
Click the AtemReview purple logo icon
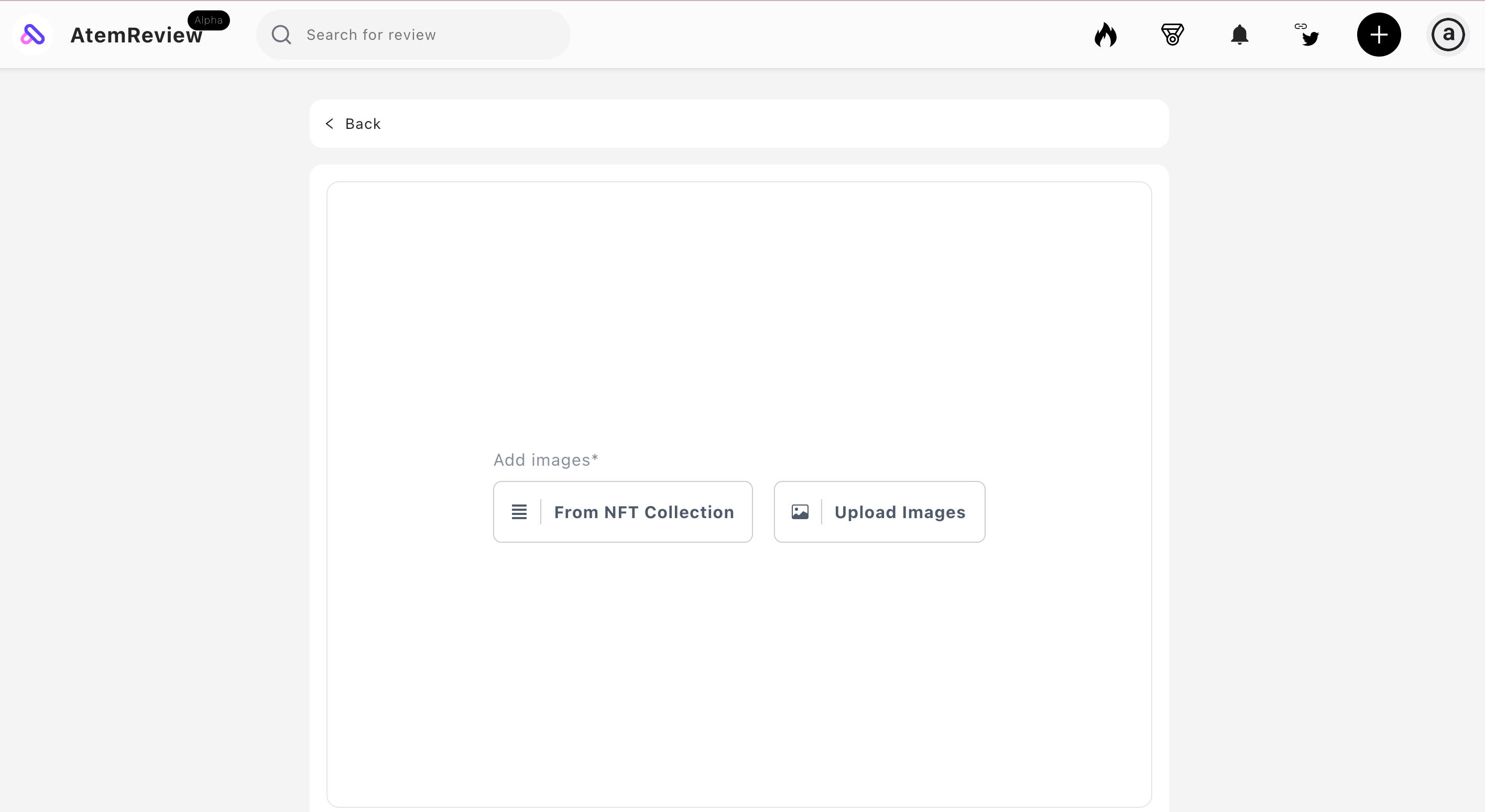coord(32,35)
